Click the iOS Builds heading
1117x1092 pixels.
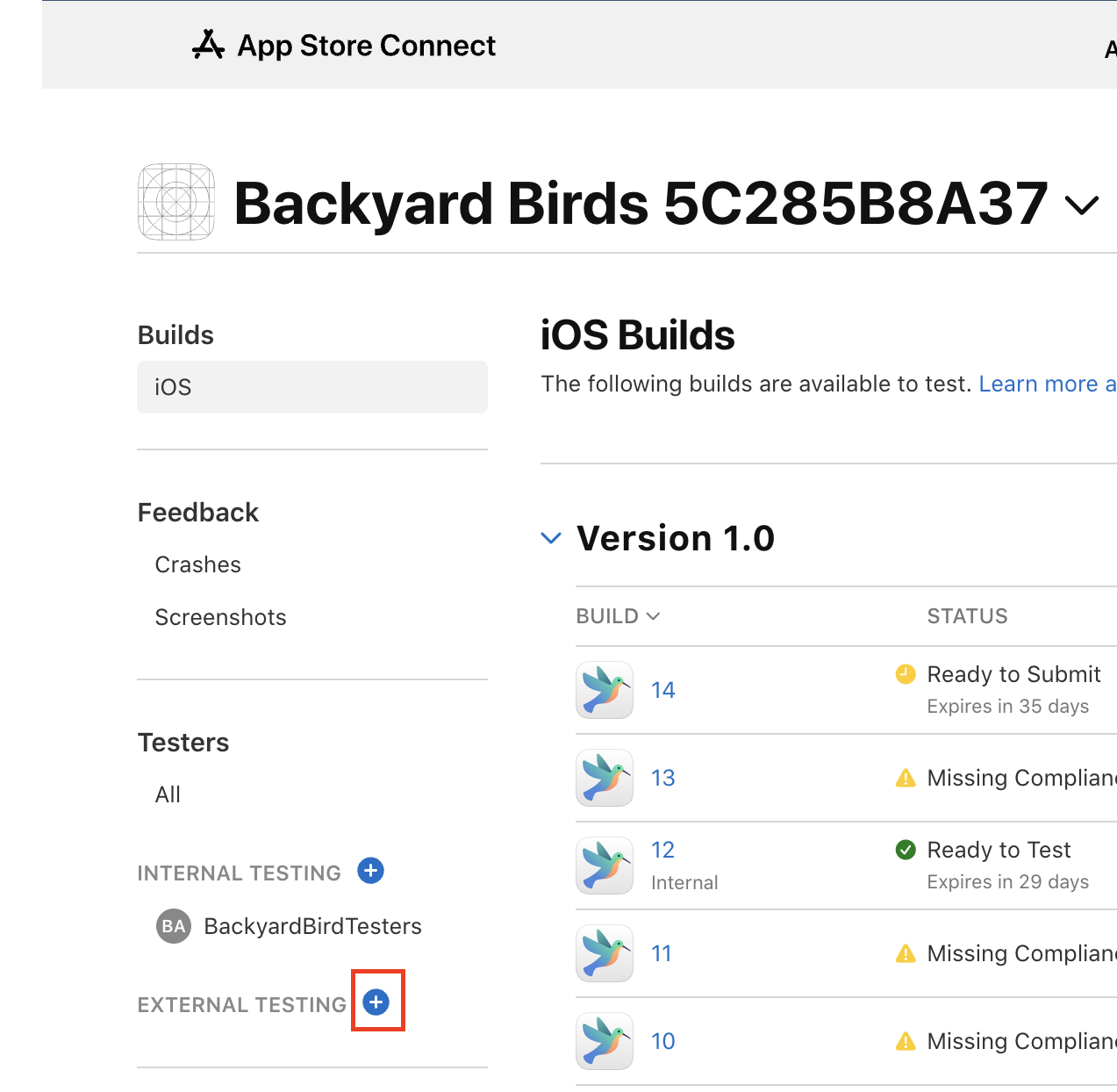point(638,335)
